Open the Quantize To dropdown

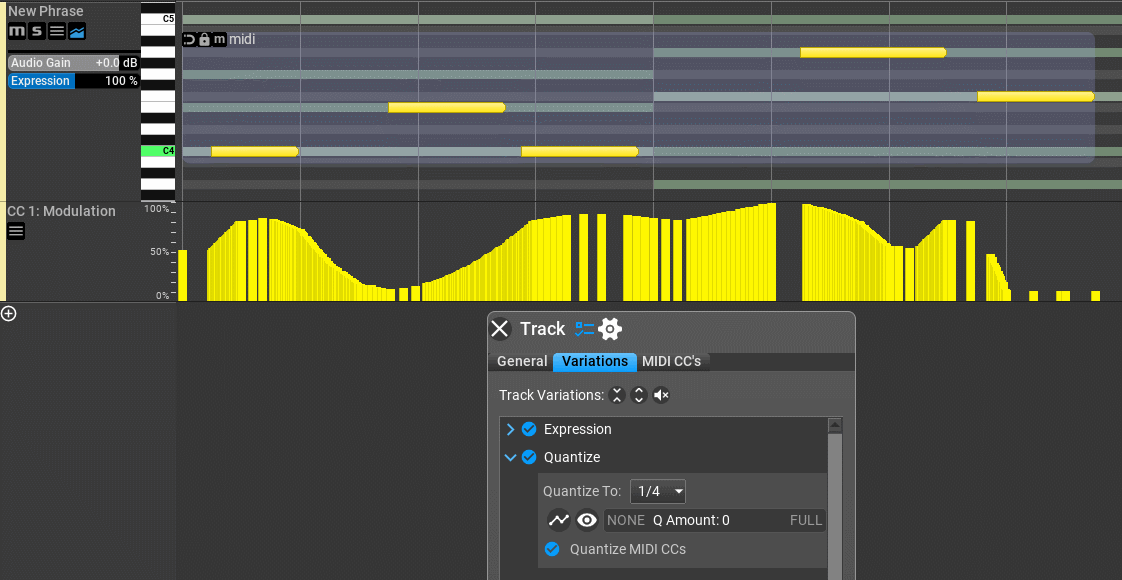tap(658, 491)
